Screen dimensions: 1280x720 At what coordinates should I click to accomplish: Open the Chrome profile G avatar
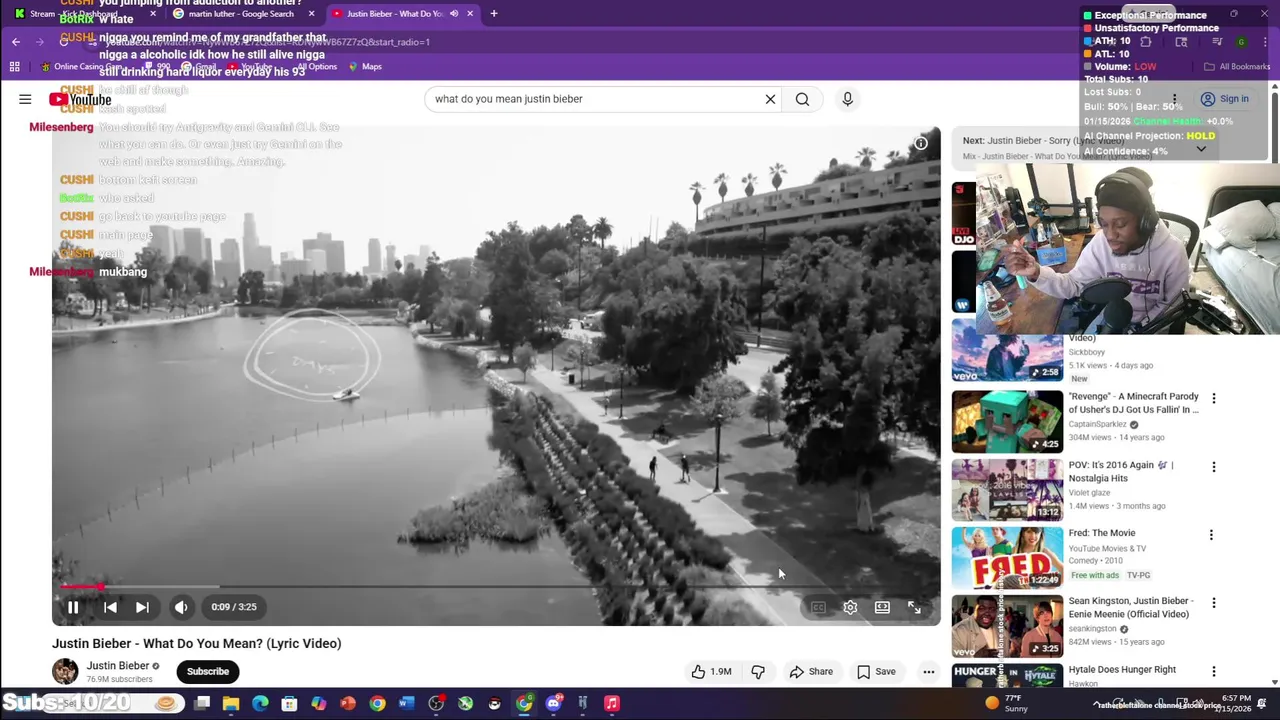click(x=1241, y=42)
